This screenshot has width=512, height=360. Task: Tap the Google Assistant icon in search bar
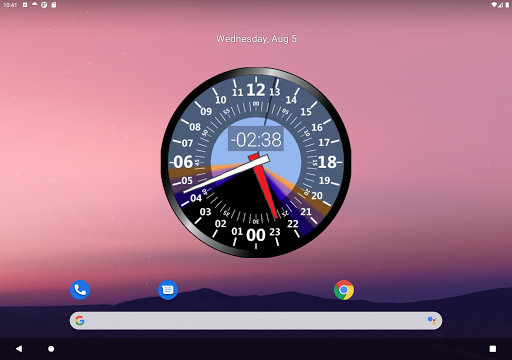pyautogui.click(x=432, y=321)
